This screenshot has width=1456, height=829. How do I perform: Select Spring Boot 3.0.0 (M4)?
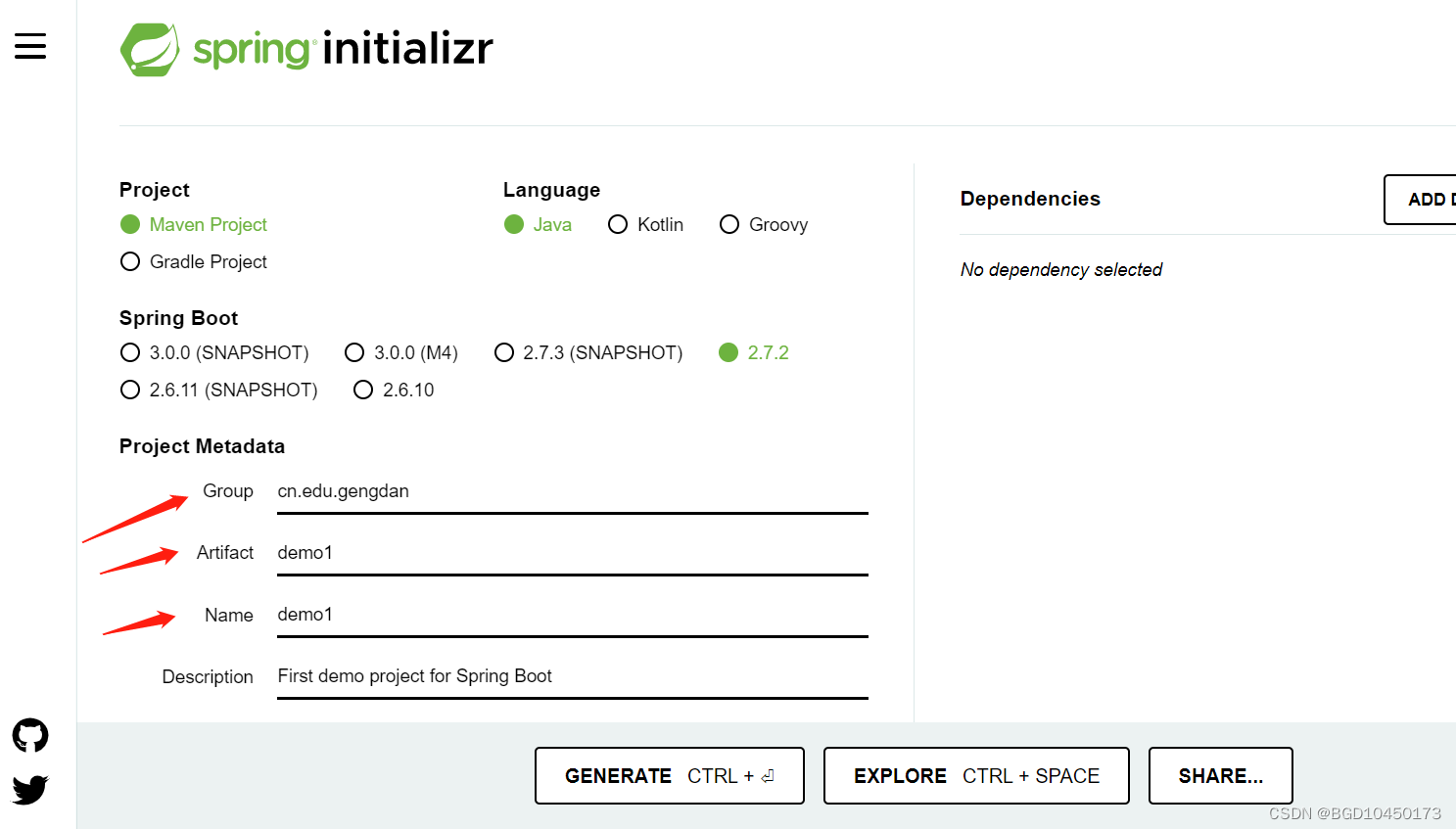click(401, 352)
